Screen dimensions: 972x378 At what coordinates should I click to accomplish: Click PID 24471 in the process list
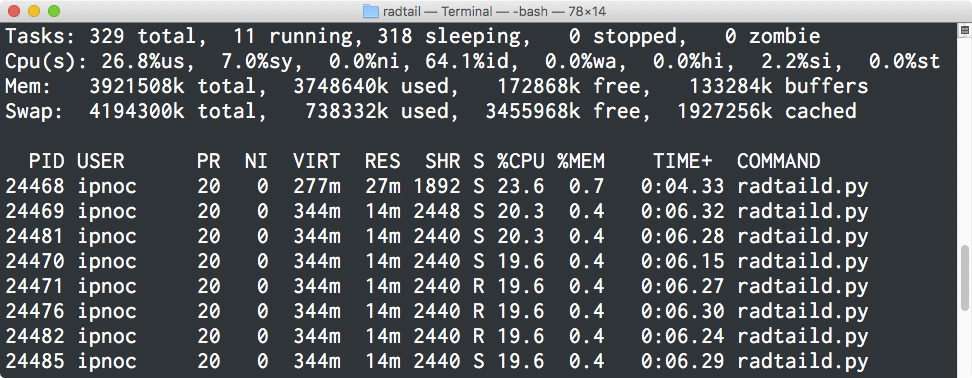click(x=35, y=286)
